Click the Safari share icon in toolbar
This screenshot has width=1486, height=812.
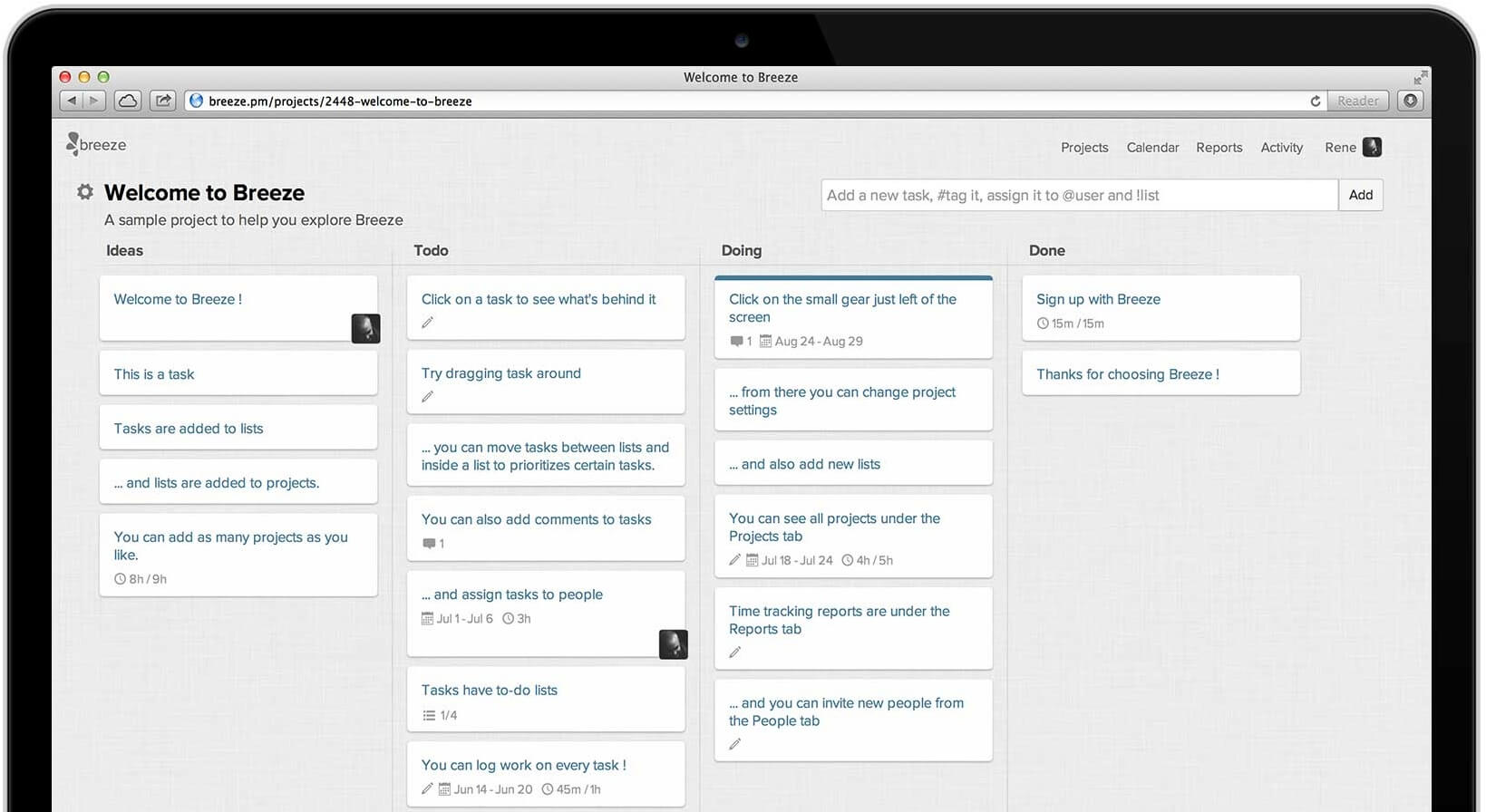[162, 101]
